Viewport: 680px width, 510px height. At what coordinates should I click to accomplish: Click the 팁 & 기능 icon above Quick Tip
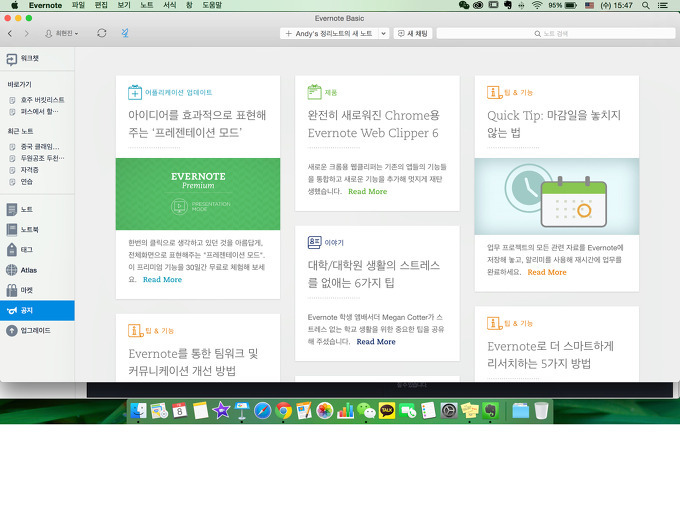click(494, 92)
